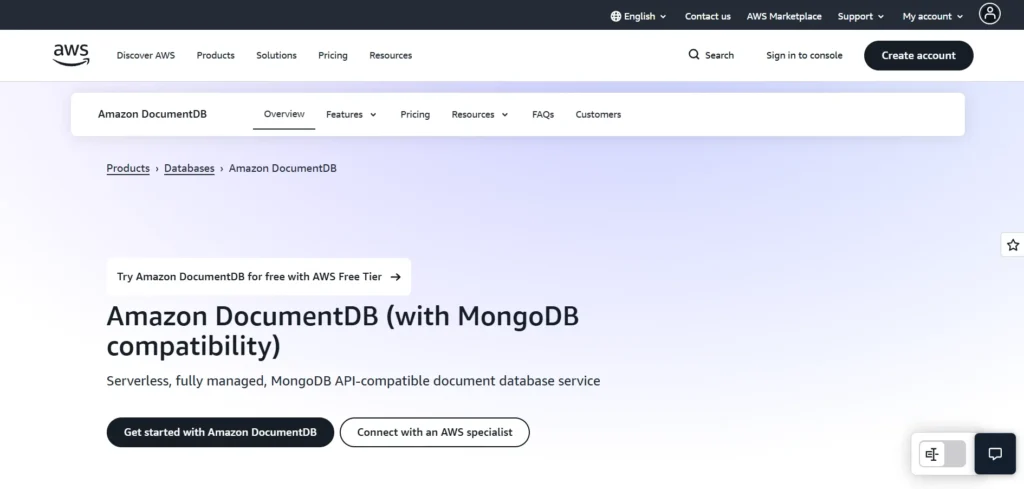Select the Pricing tab in DocumentDB nav
This screenshot has height=489, width=1024.
pos(415,114)
